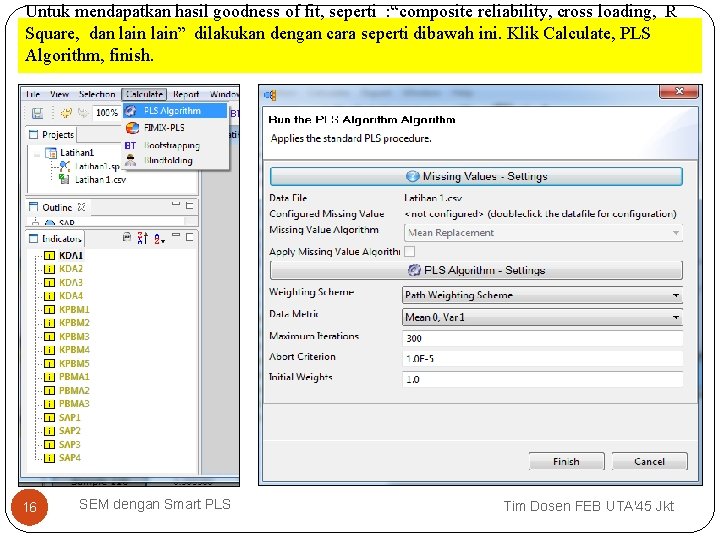This screenshot has width=720, height=540.
Task: Close the Outline tab with its X
Action: tap(81, 207)
